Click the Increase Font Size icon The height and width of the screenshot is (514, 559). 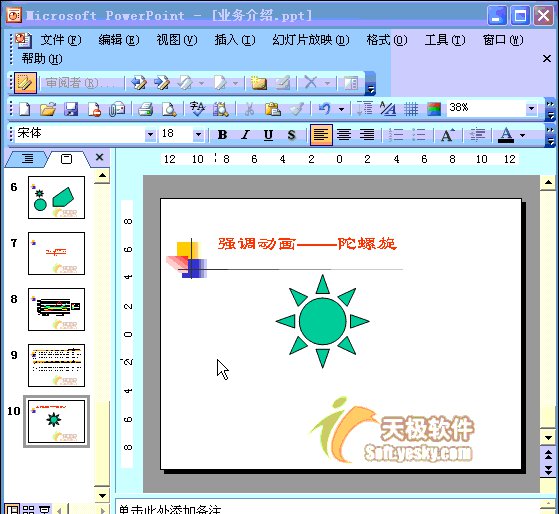click(x=447, y=135)
